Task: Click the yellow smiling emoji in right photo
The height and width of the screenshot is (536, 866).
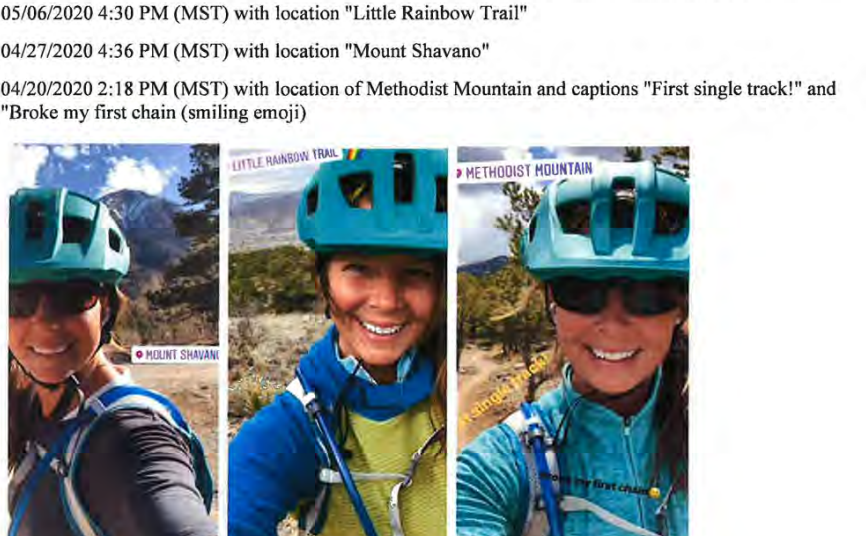Action: pos(654,493)
